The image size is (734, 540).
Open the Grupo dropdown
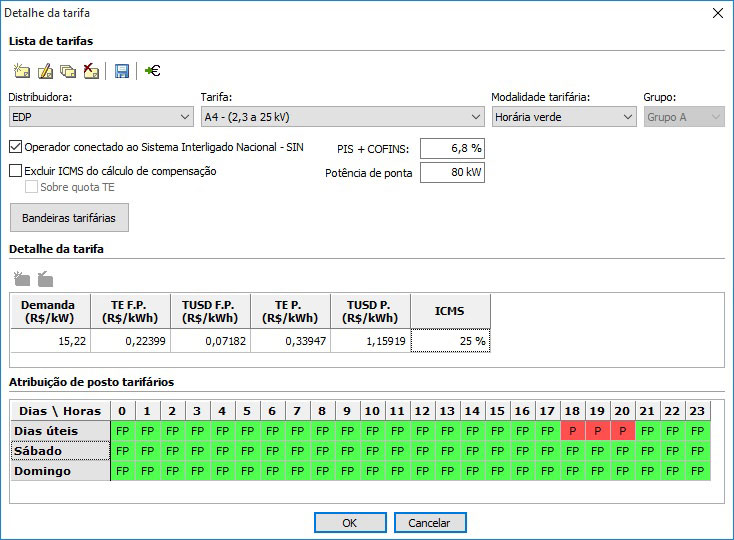[x=684, y=117]
